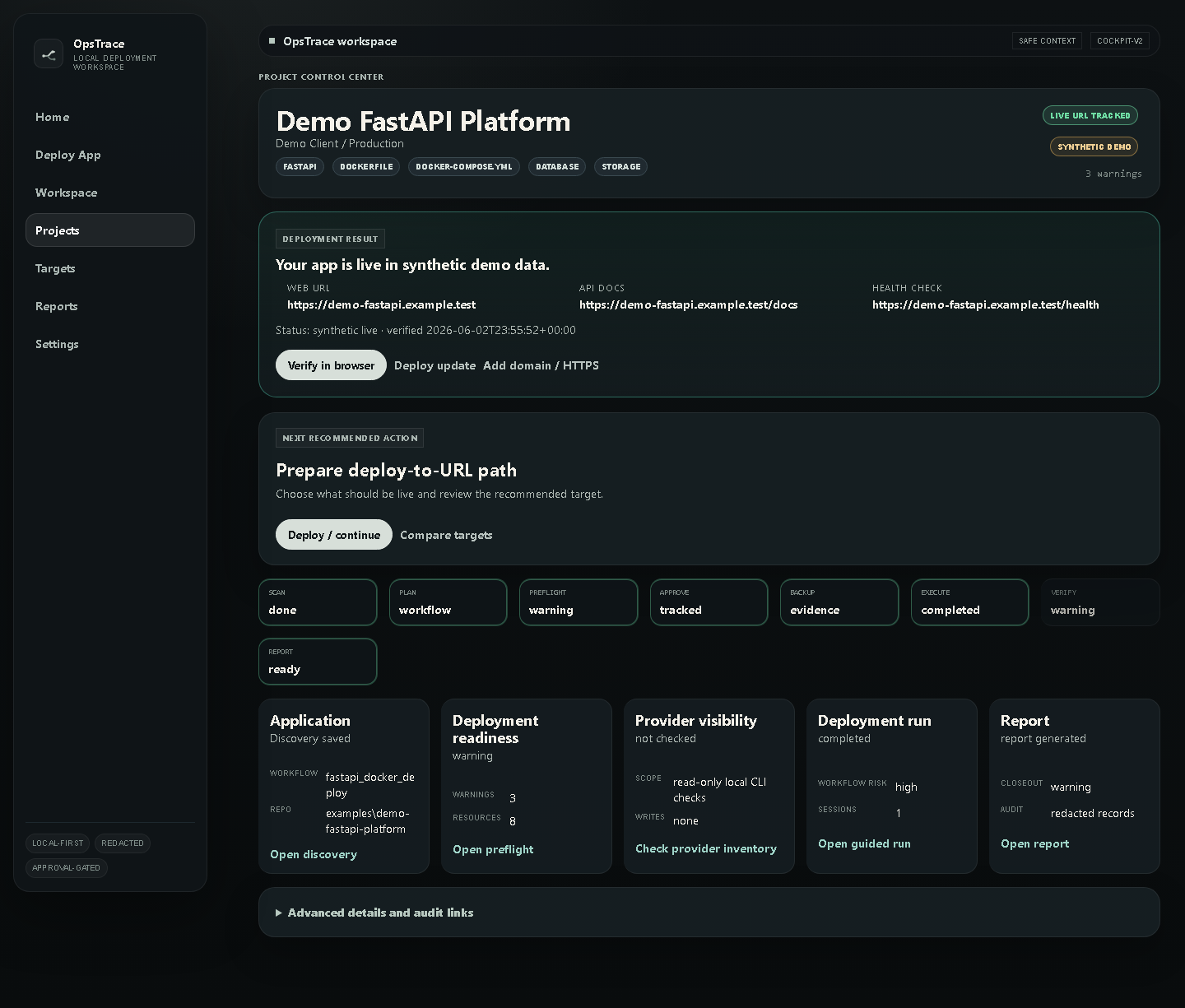Click the 'read-only local CLI checks' scope value

[719, 790]
